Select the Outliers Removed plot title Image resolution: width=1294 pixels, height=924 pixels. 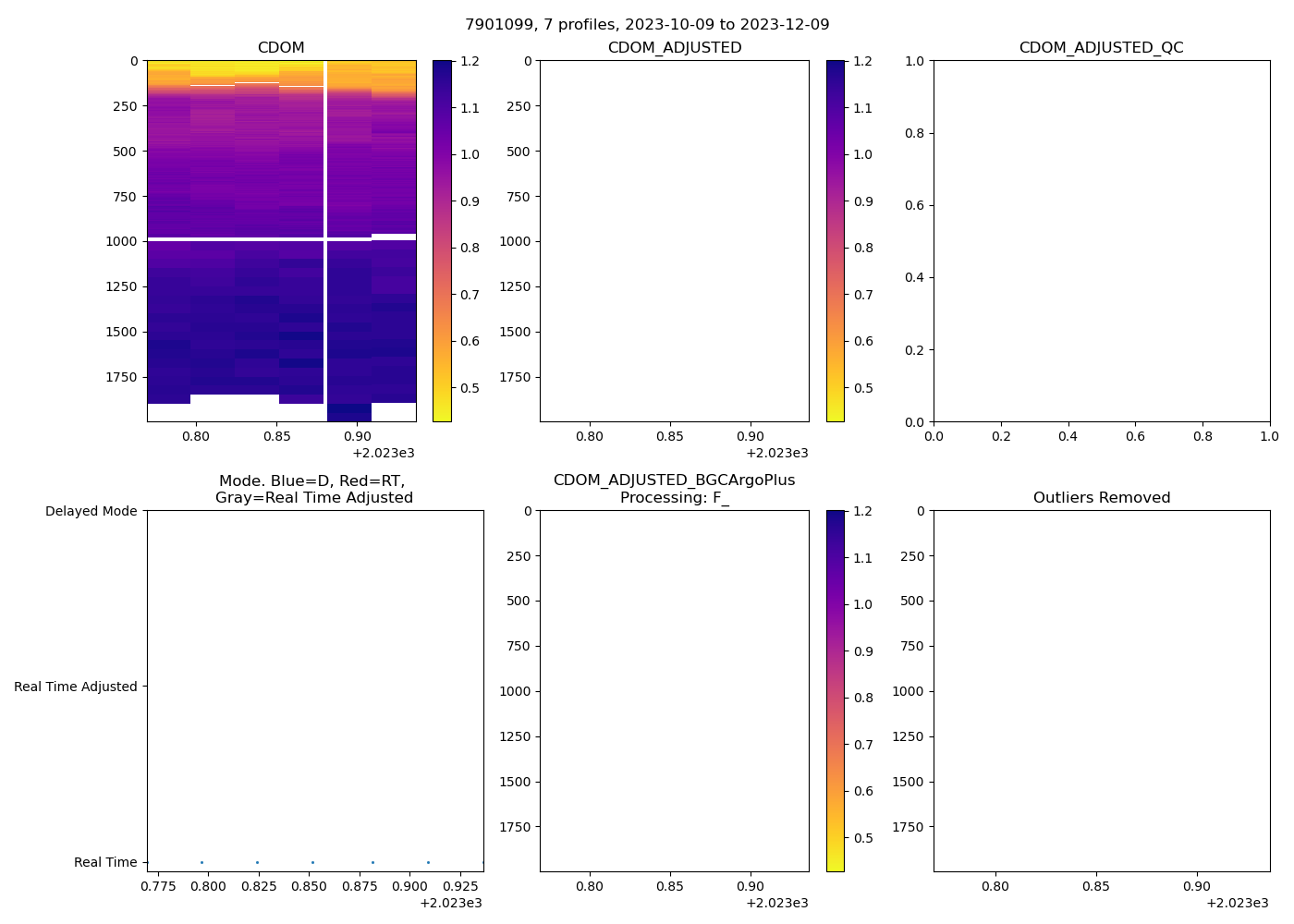(x=1101, y=498)
